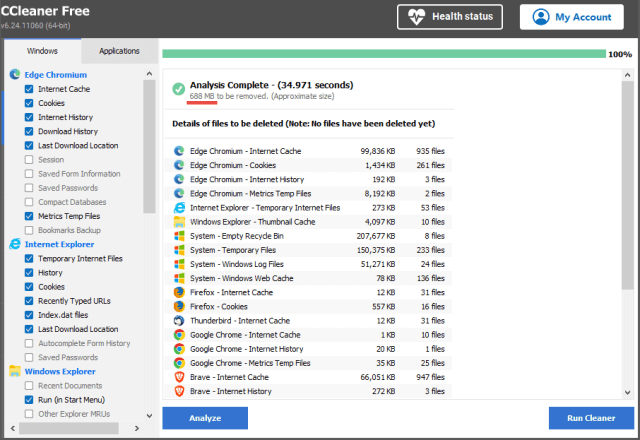Click the heart icon in Health status
The width and height of the screenshot is (640, 440).
(x=416, y=17)
